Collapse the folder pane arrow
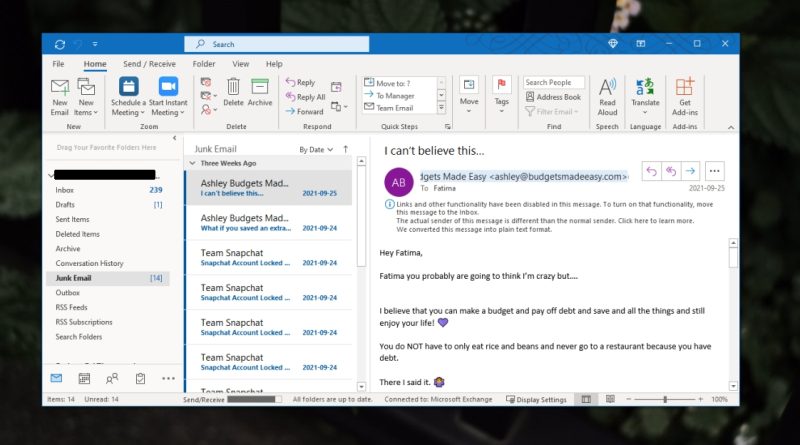The image size is (800, 445). point(174,138)
